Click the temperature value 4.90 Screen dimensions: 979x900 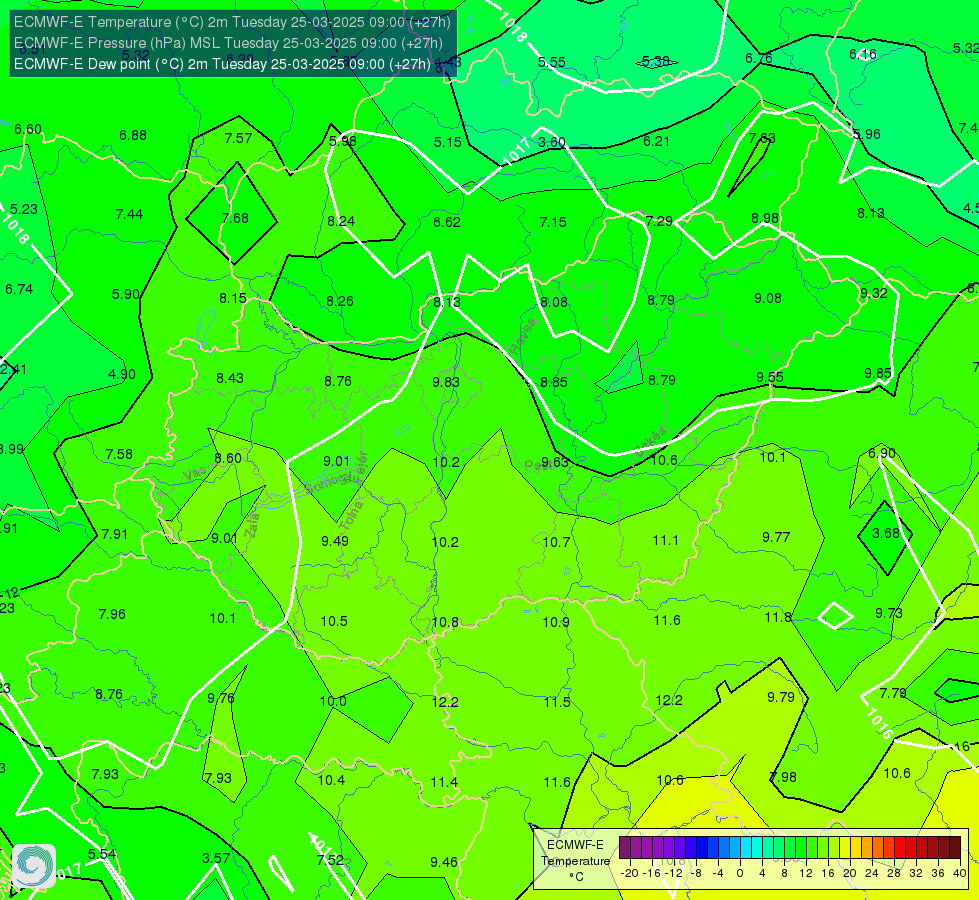tap(122, 375)
